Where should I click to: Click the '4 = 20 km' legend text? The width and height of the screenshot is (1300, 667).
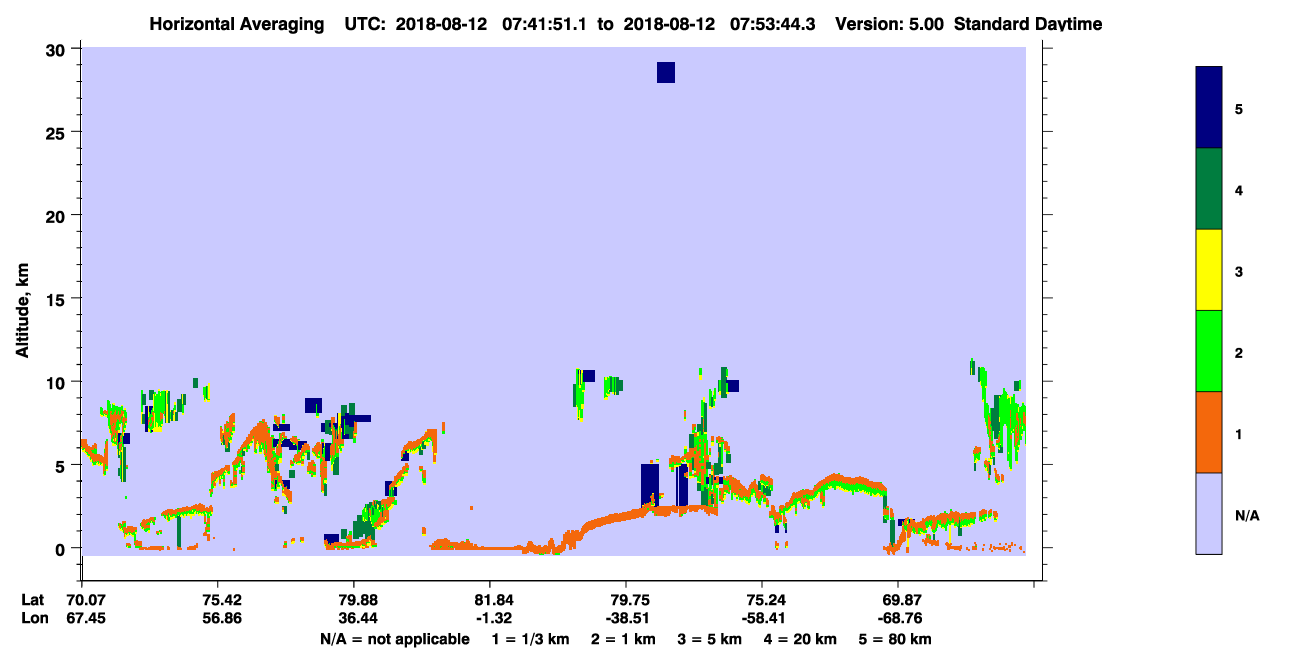click(798, 639)
